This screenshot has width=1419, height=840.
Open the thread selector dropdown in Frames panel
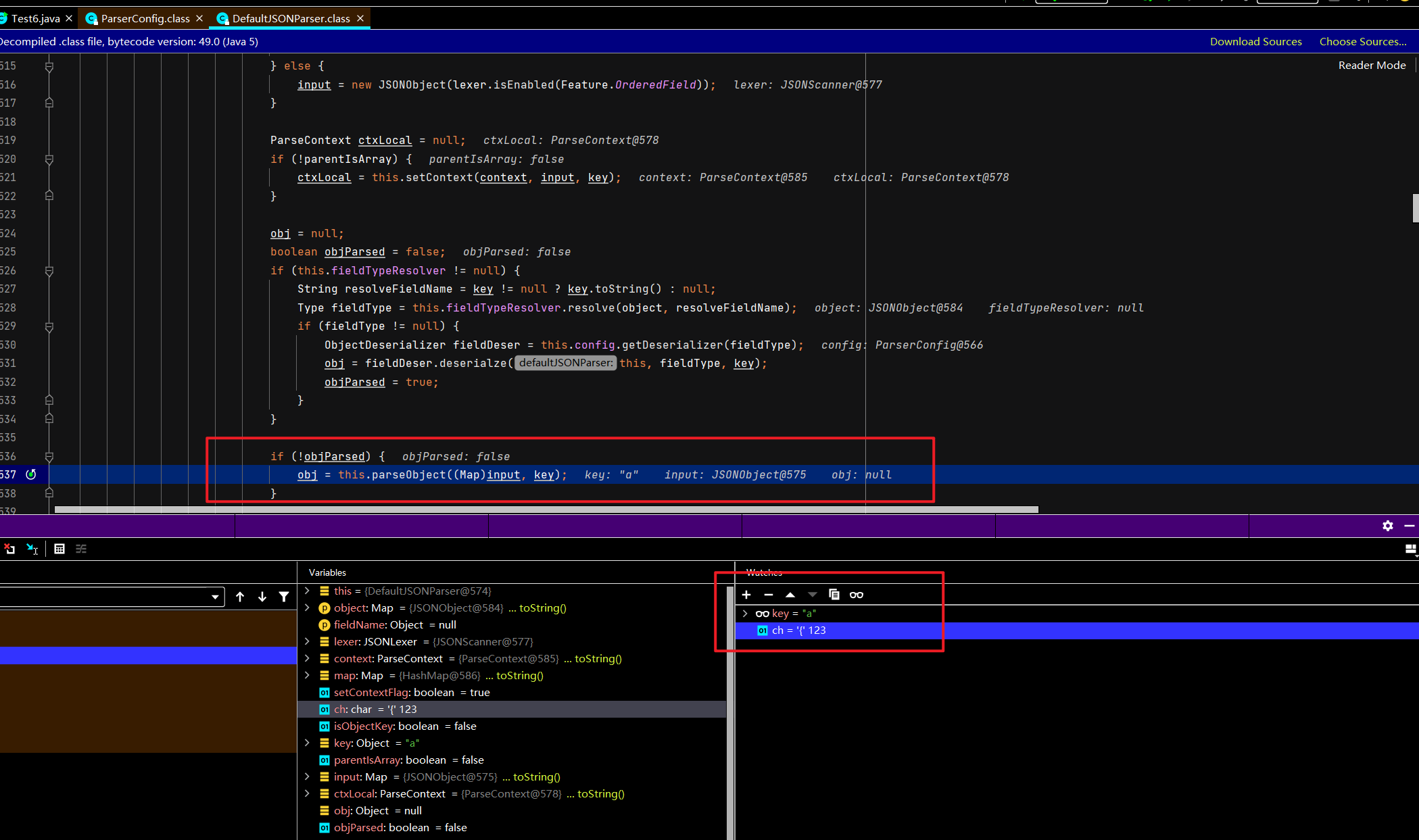tap(215, 597)
